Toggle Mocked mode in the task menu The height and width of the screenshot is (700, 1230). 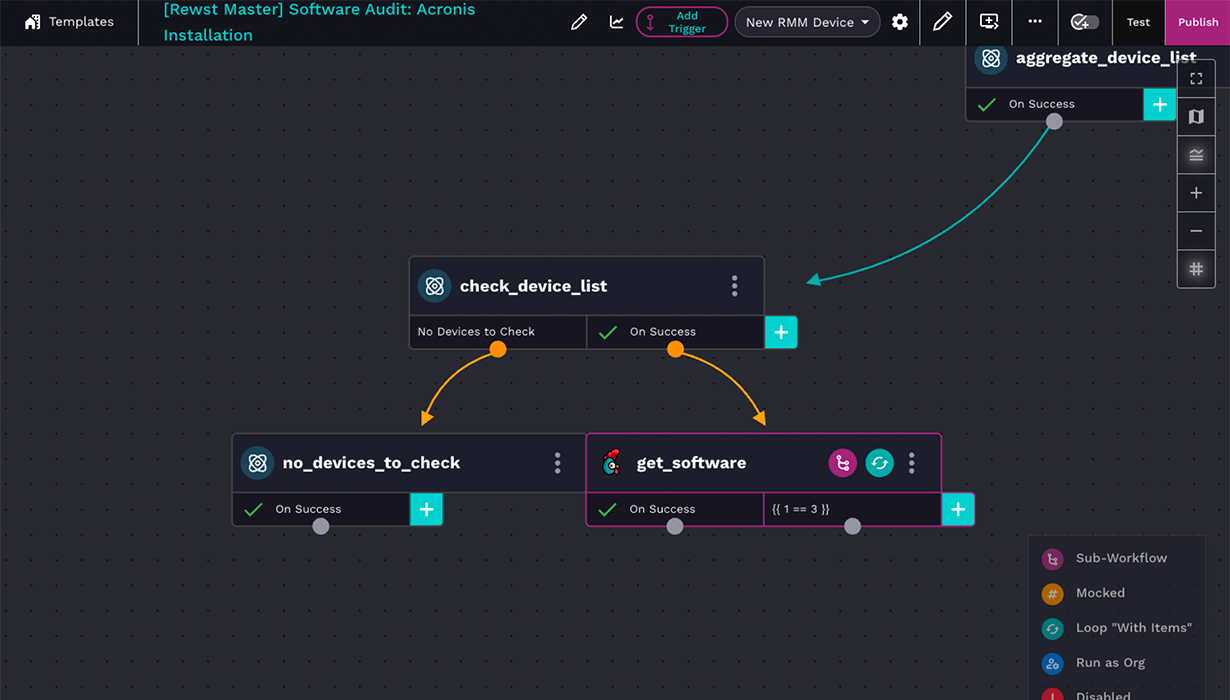(x=1051, y=593)
